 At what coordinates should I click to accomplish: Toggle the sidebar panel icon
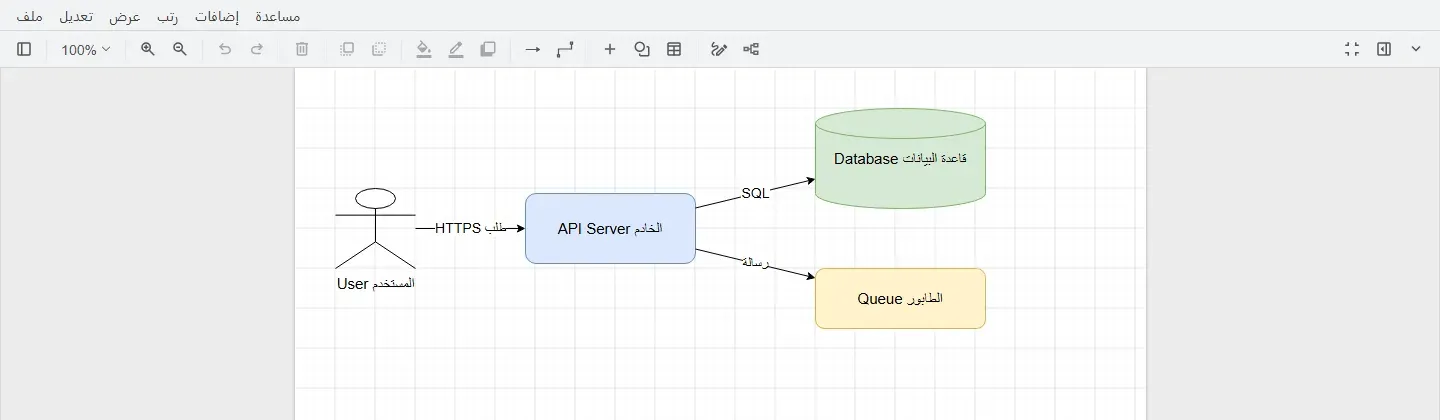point(24,49)
